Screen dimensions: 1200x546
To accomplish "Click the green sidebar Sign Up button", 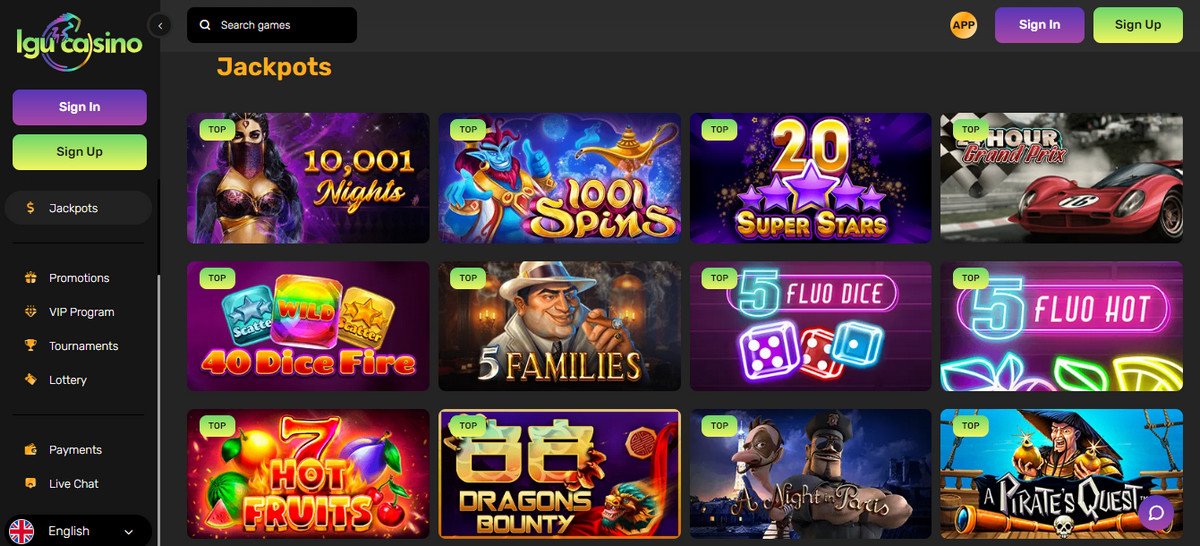I will point(79,152).
